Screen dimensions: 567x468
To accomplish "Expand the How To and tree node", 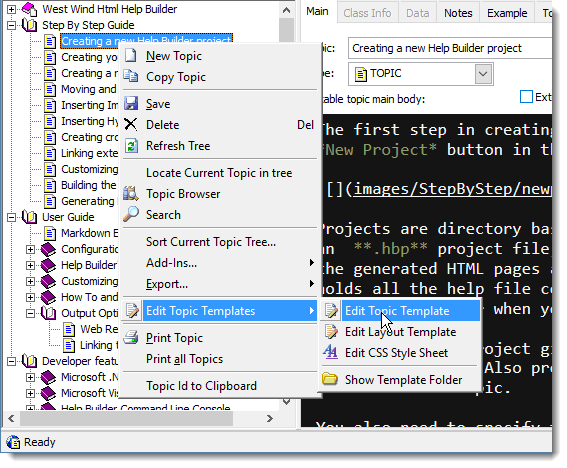I will (30, 297).
